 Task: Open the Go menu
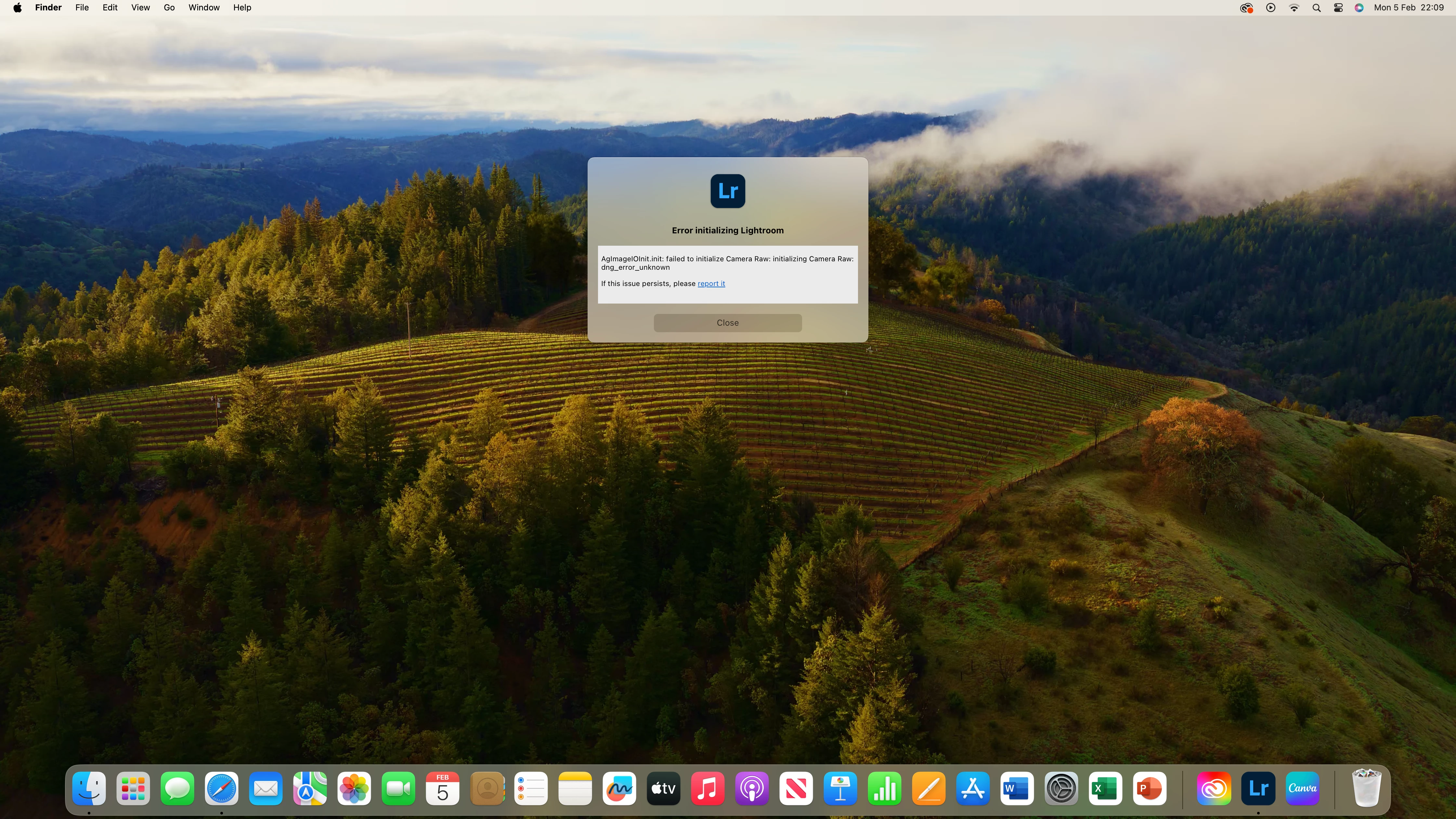[x=169, y=7]
